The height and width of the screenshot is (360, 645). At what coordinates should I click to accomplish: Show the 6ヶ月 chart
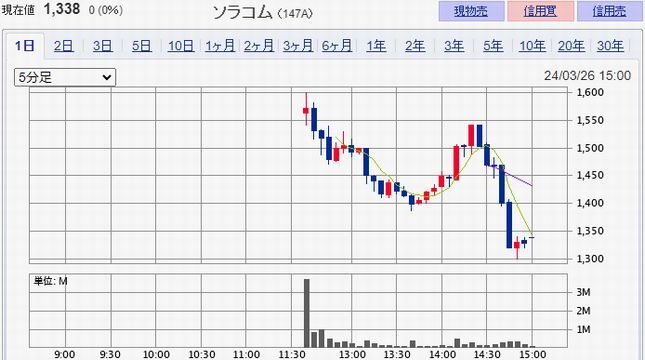pos(337,46)
